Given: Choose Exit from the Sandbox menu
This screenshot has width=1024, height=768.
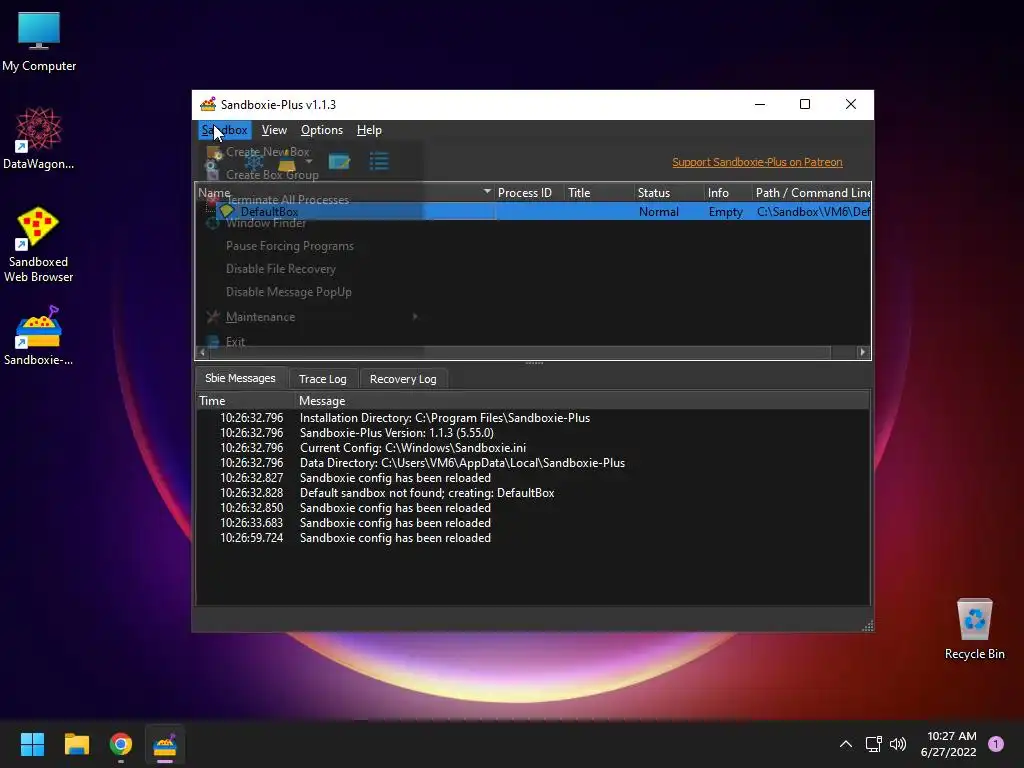Looking at the screenshot, I should [235, 342].
